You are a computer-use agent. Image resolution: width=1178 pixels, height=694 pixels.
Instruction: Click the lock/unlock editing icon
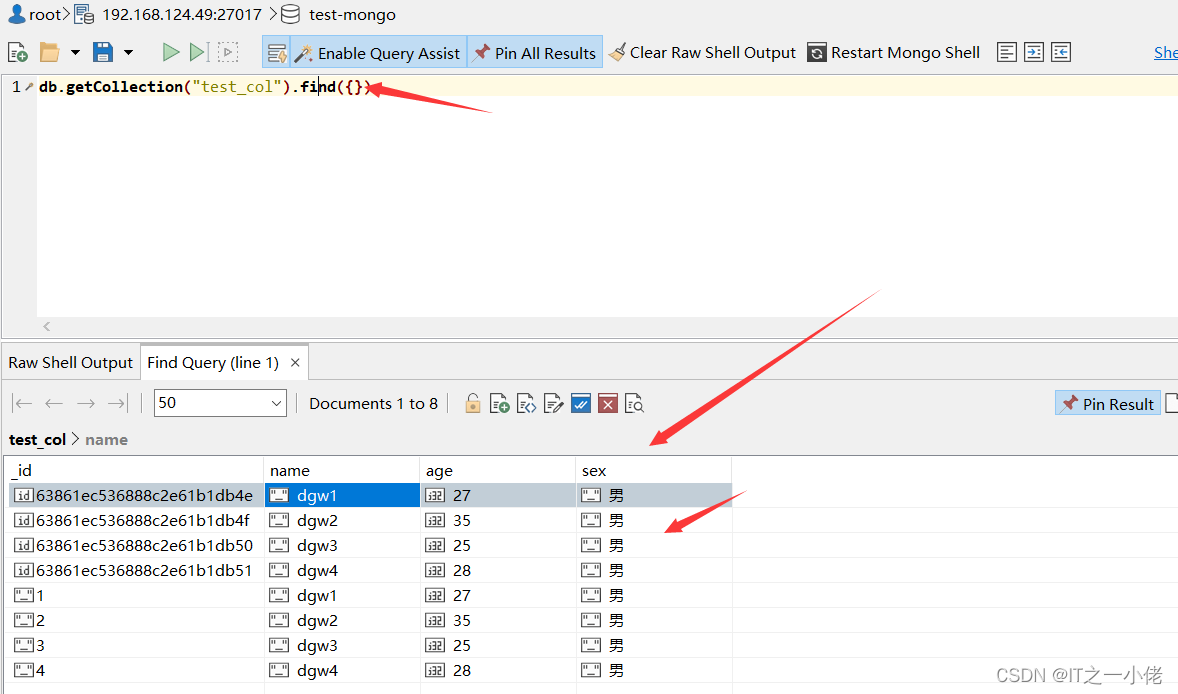click(473, 403)
